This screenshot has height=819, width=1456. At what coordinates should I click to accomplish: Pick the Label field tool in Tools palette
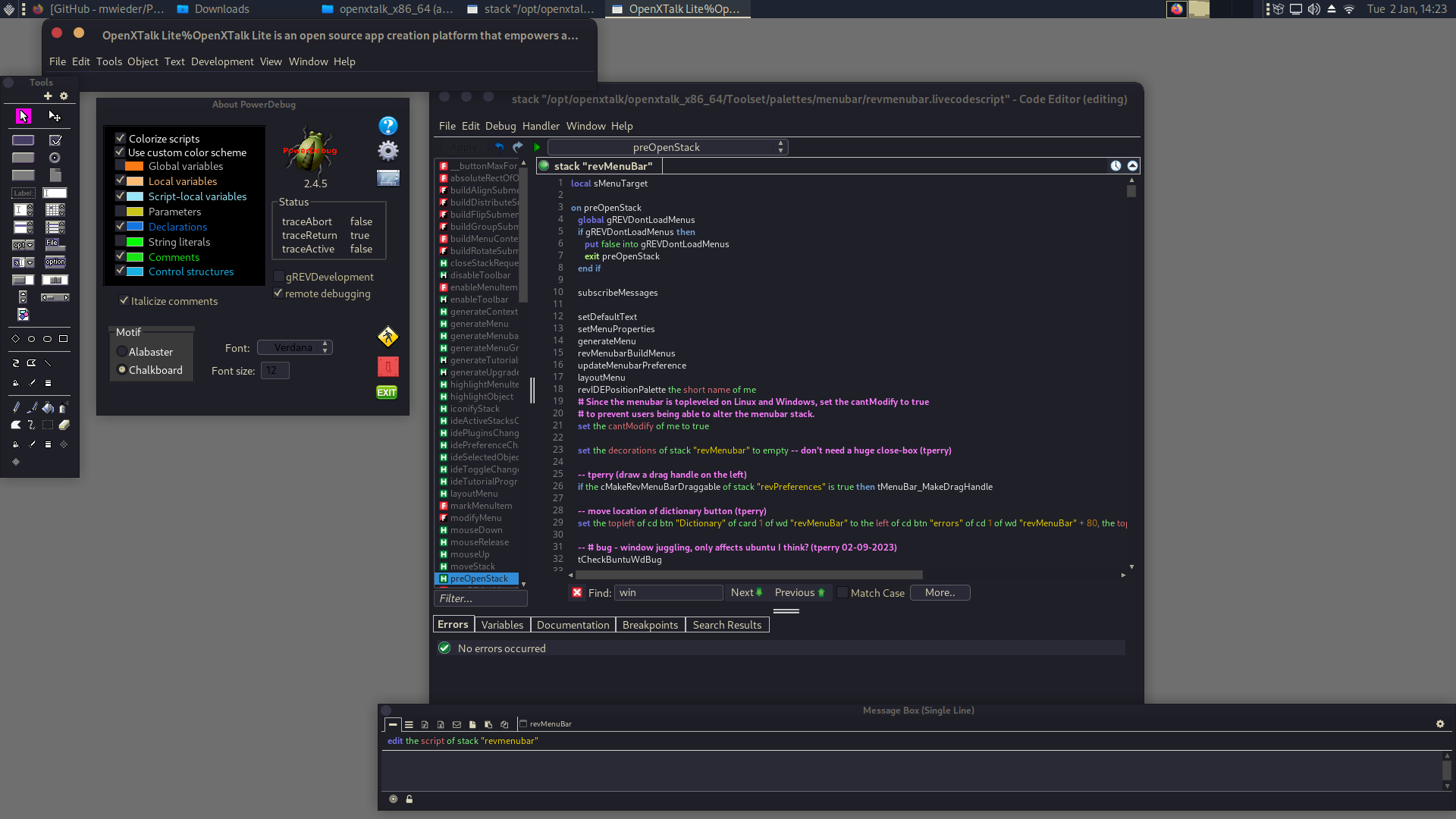click(24, 193)
